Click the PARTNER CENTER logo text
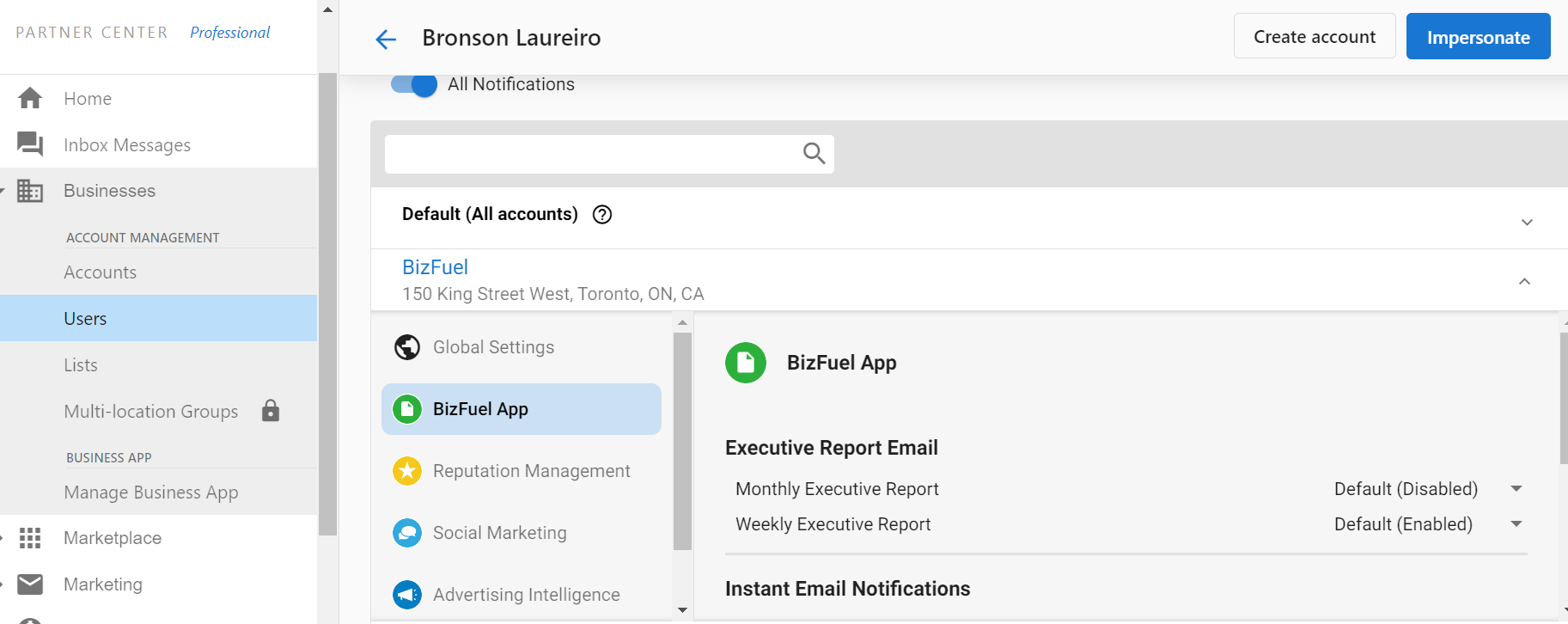The height and width of the screenshot is (624, 1568). pos(92,33)
